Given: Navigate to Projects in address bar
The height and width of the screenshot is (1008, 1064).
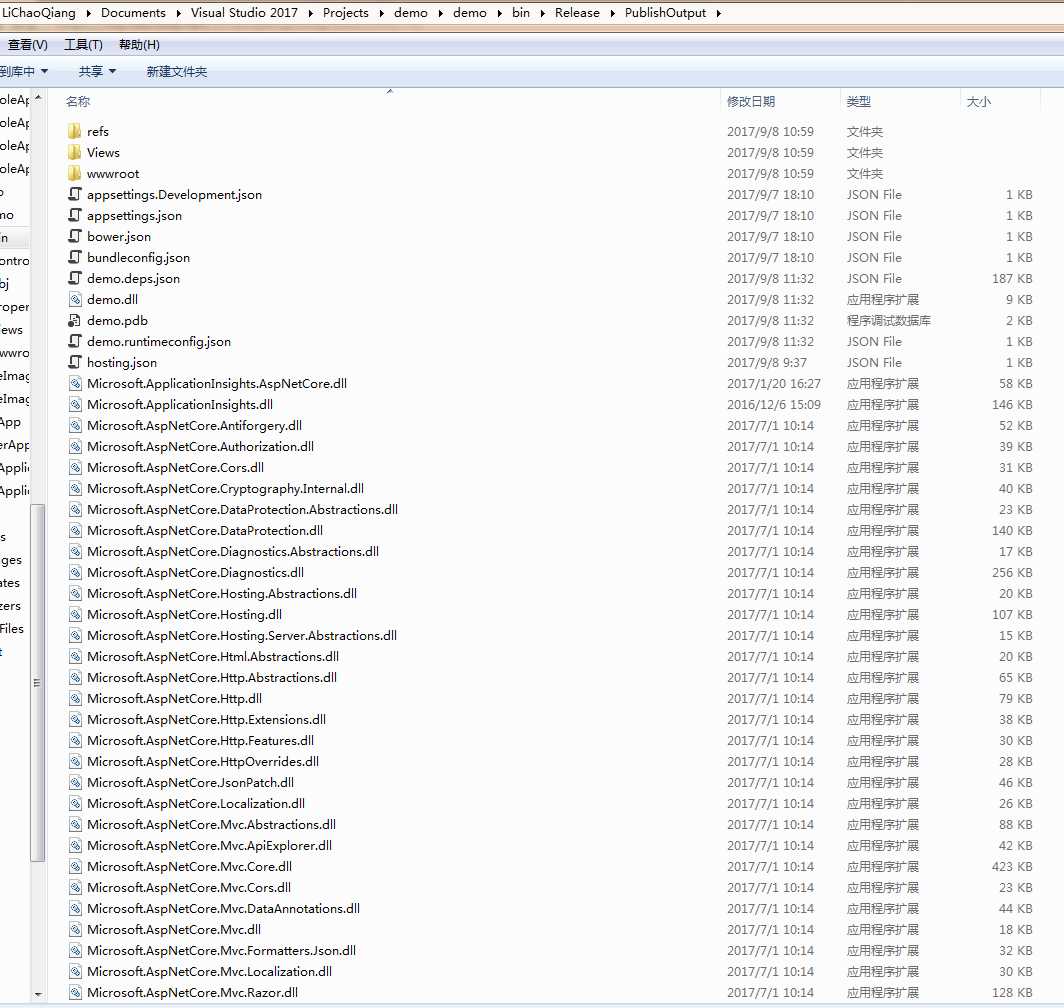Looking at the screenshot, I should (x=345, y=13).
